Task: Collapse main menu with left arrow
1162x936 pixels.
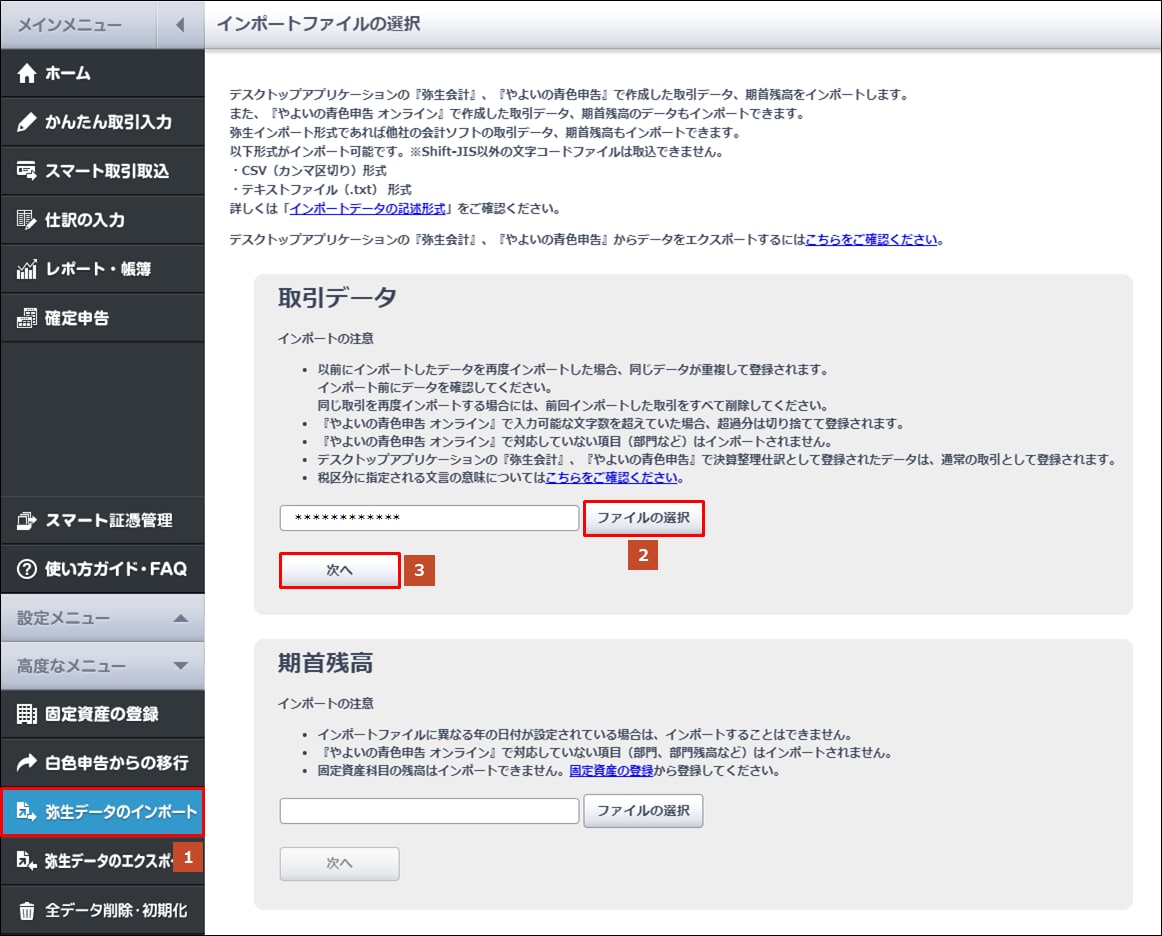Action: pos(180,25)
